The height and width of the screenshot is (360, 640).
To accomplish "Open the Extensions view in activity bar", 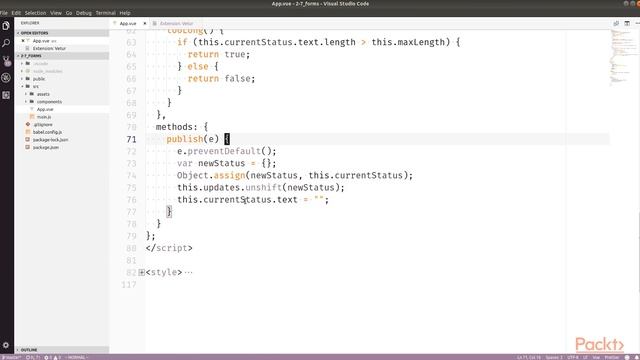I will (x=6, y=95).
